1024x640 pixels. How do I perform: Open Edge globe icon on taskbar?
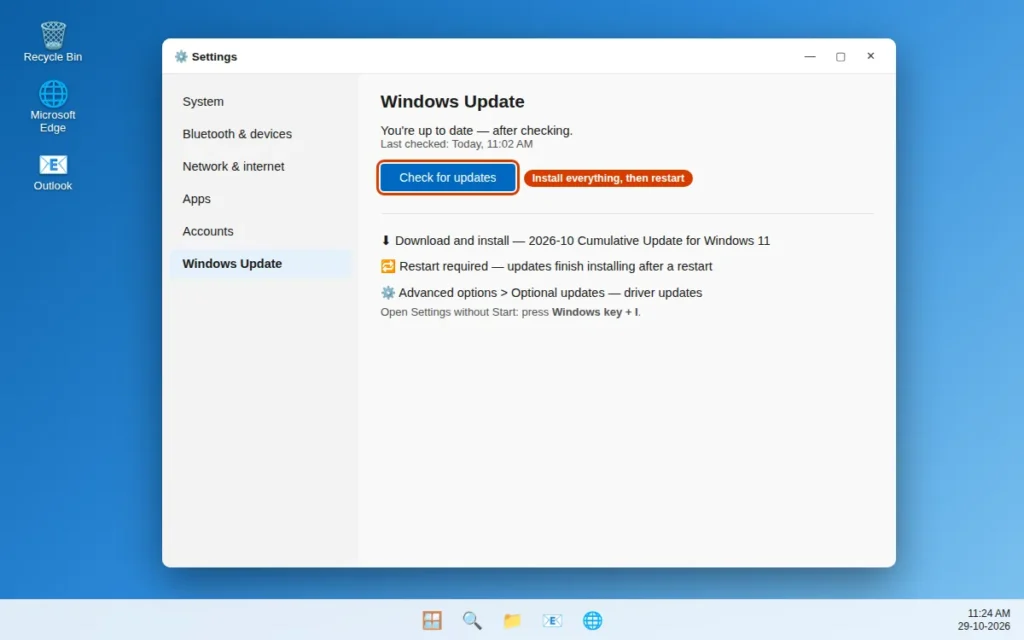[x=592, y=620]
